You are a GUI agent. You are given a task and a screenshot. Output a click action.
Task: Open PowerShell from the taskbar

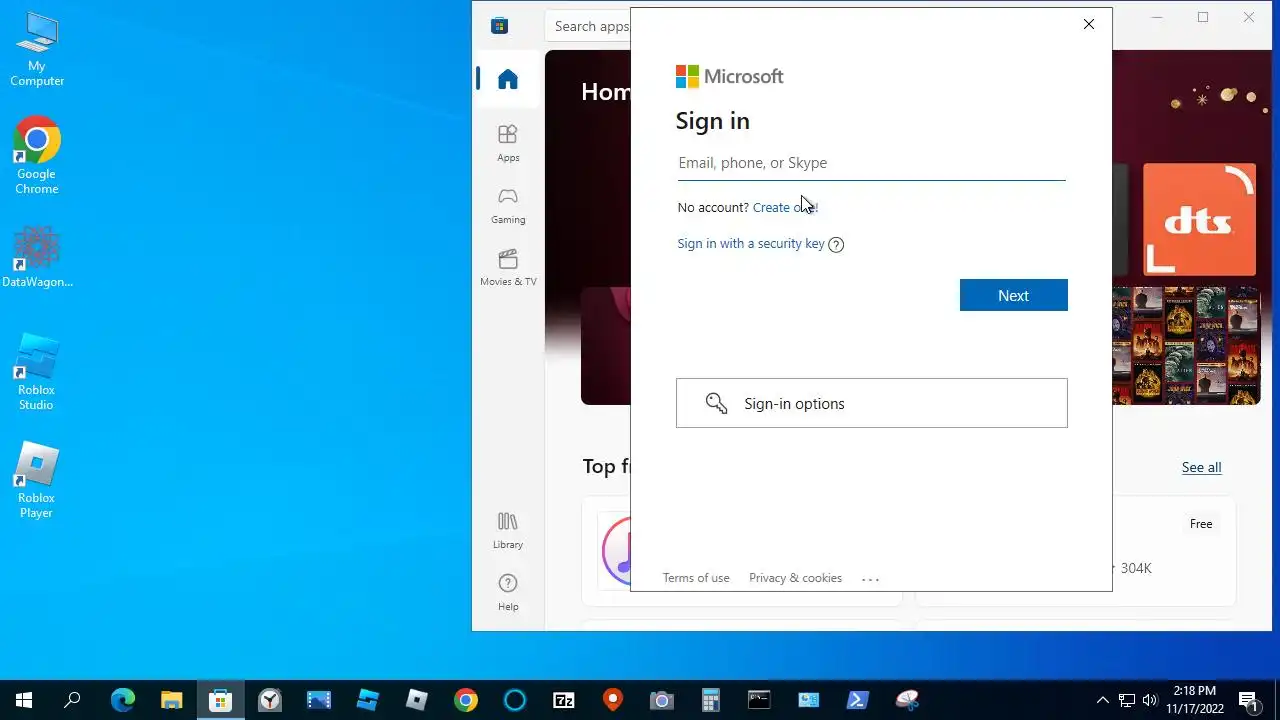pos(858,700)
